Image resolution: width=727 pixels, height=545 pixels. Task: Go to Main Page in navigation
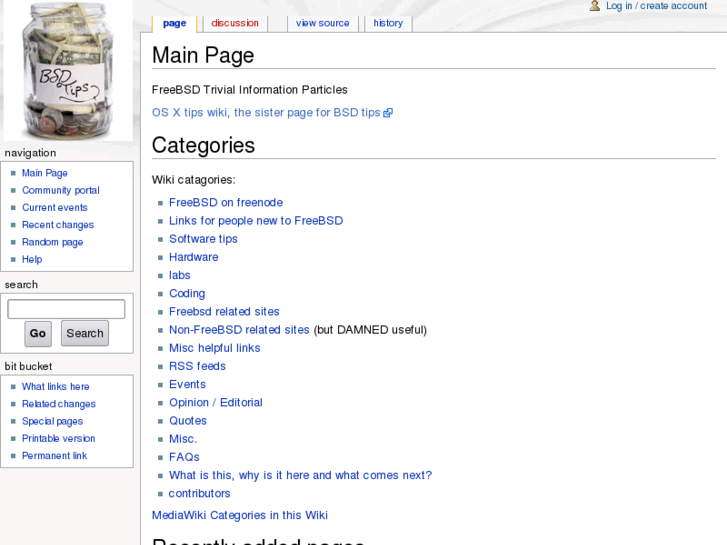45,173
